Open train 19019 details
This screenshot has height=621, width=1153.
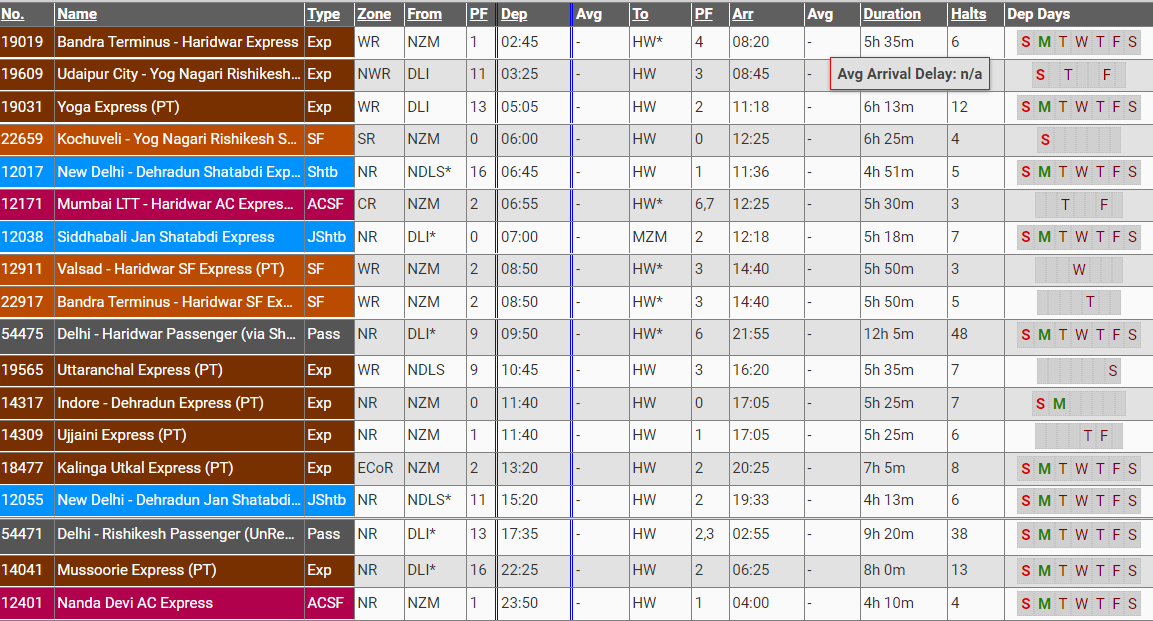point(25,41)
